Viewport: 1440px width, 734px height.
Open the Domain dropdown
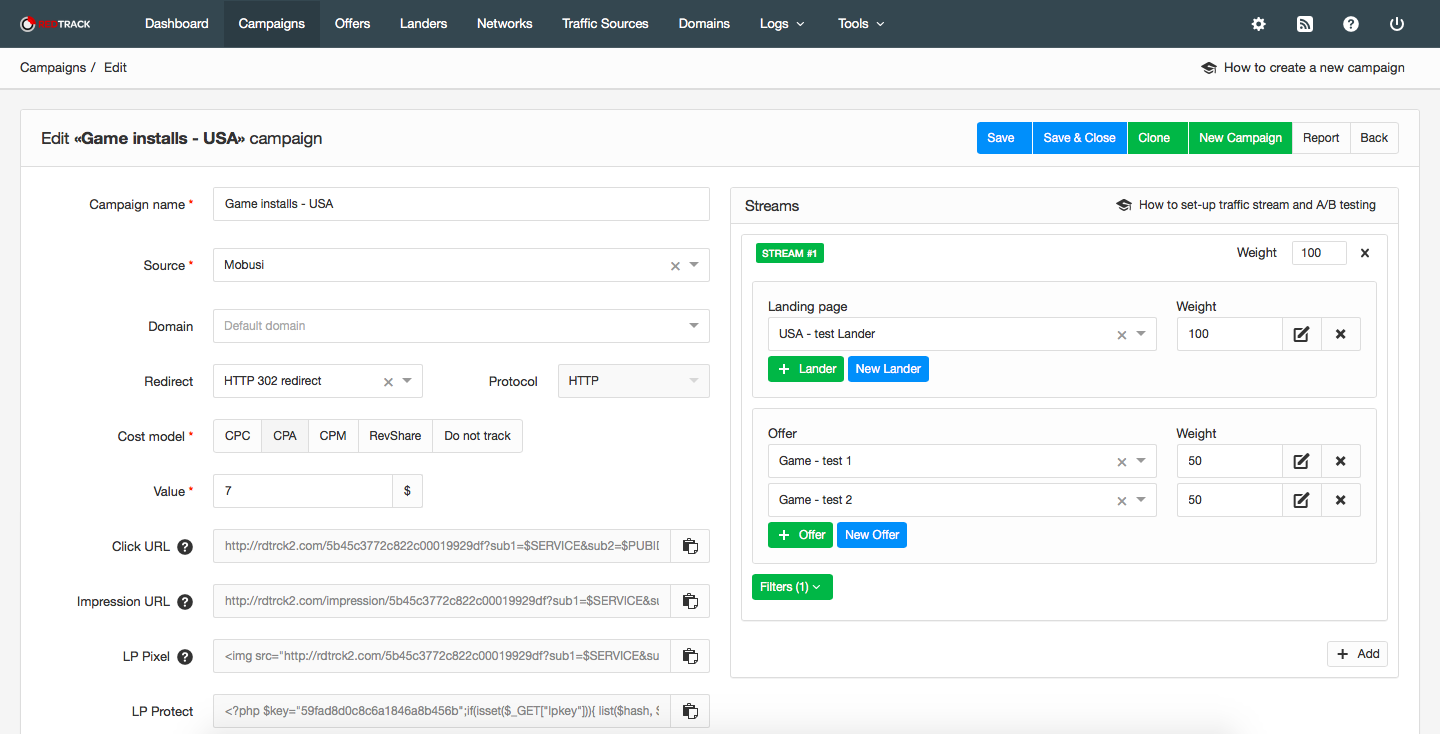point(461,326)
